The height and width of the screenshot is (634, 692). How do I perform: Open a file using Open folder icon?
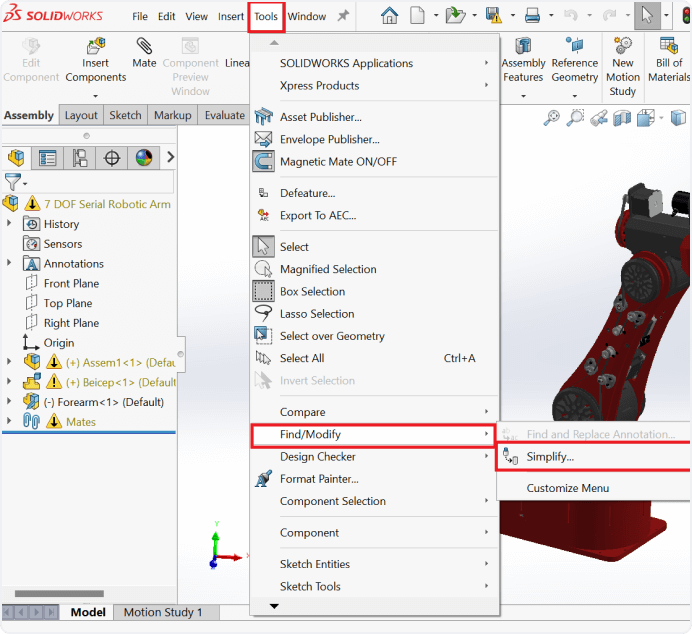pyautogui.click(x=455, y=16)
